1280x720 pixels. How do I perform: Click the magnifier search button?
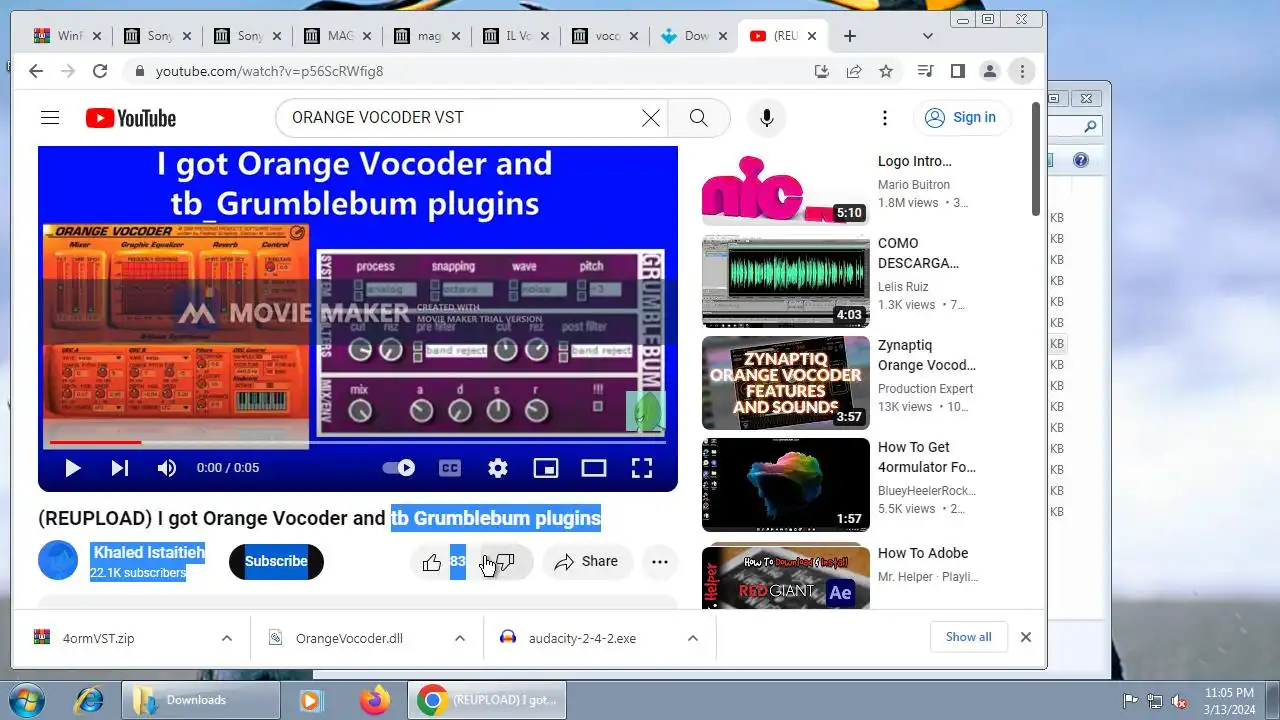click(698, 118)
